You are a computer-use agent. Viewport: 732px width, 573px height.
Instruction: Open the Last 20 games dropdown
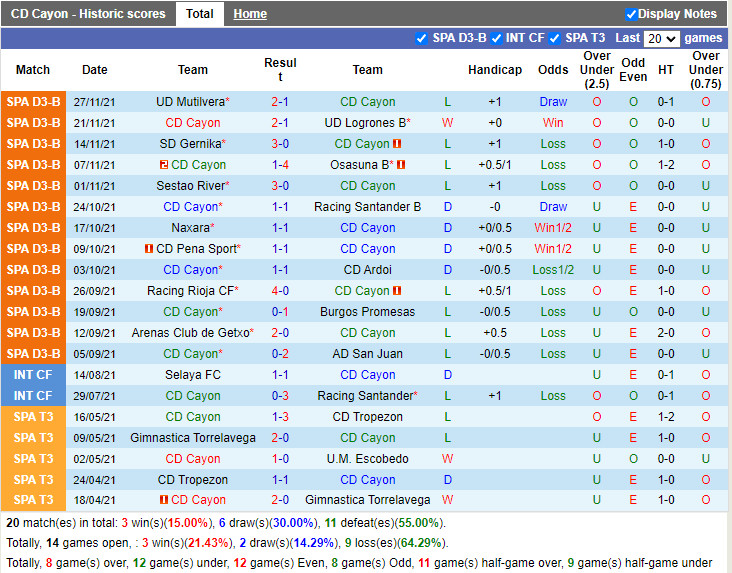[661, 38]
